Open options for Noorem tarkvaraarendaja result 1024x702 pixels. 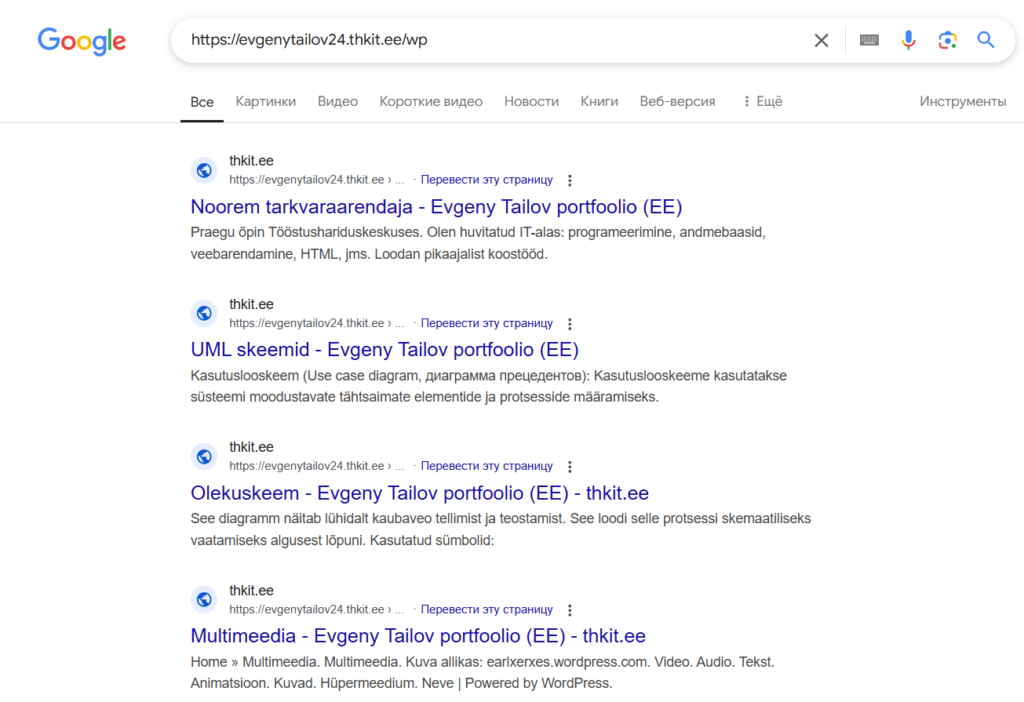(x=570, y=181)
